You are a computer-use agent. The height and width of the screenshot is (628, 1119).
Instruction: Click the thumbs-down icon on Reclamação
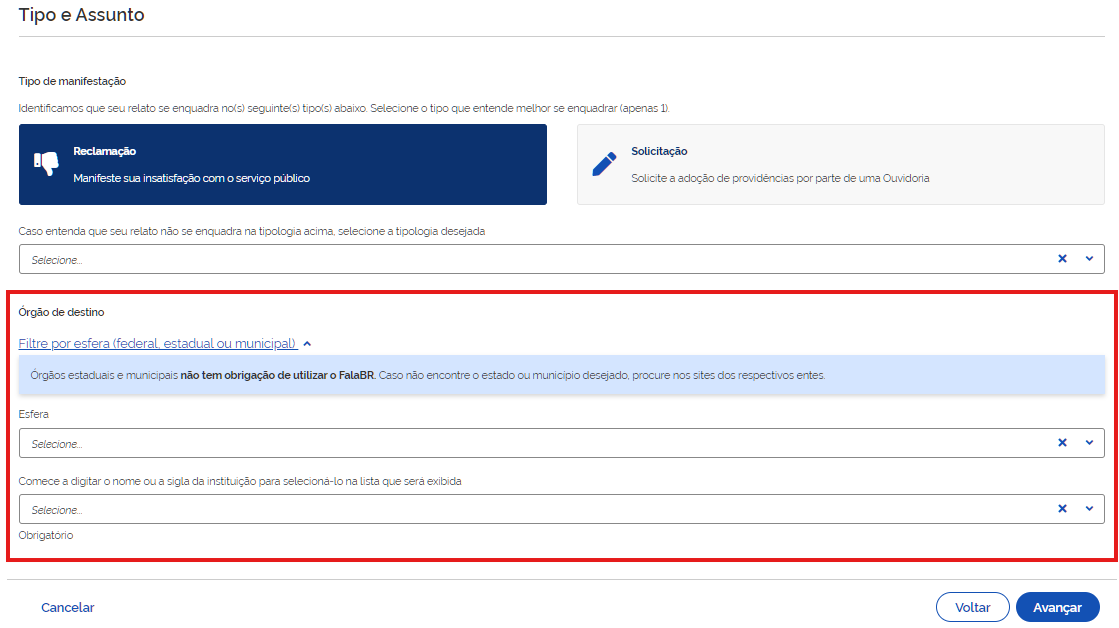tap(46, 164)
